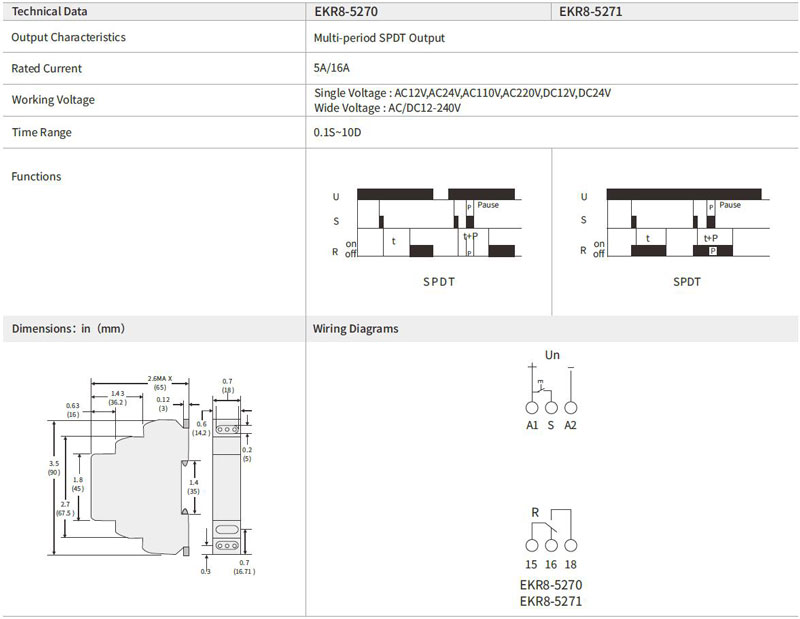This screenshot has width=800, height=619.
Task: Click the Wiring Diagrams section header
Action: 355,328
